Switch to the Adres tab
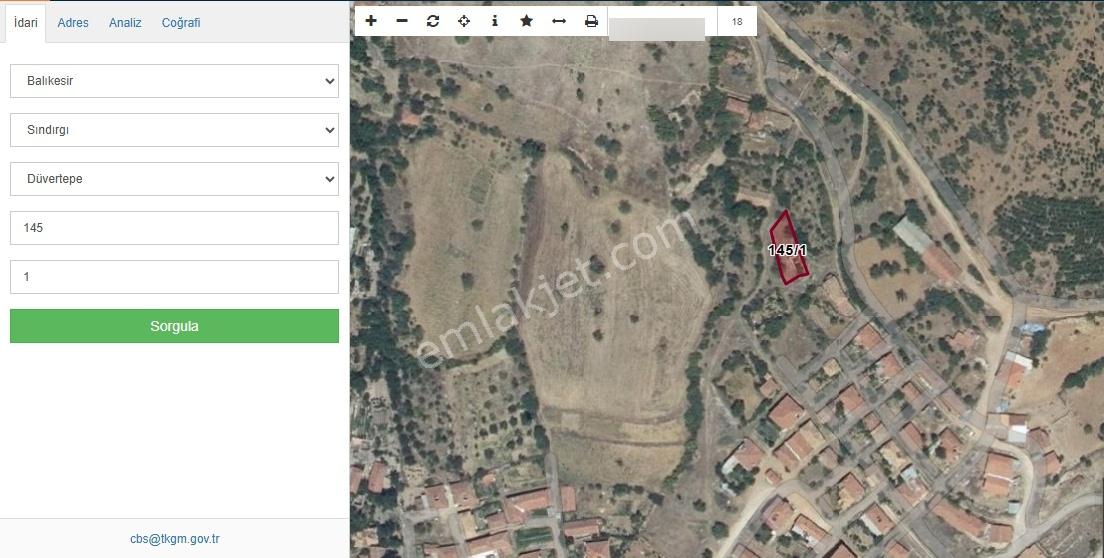This screenshot has width=1104, height=558. tap(73, 23)
